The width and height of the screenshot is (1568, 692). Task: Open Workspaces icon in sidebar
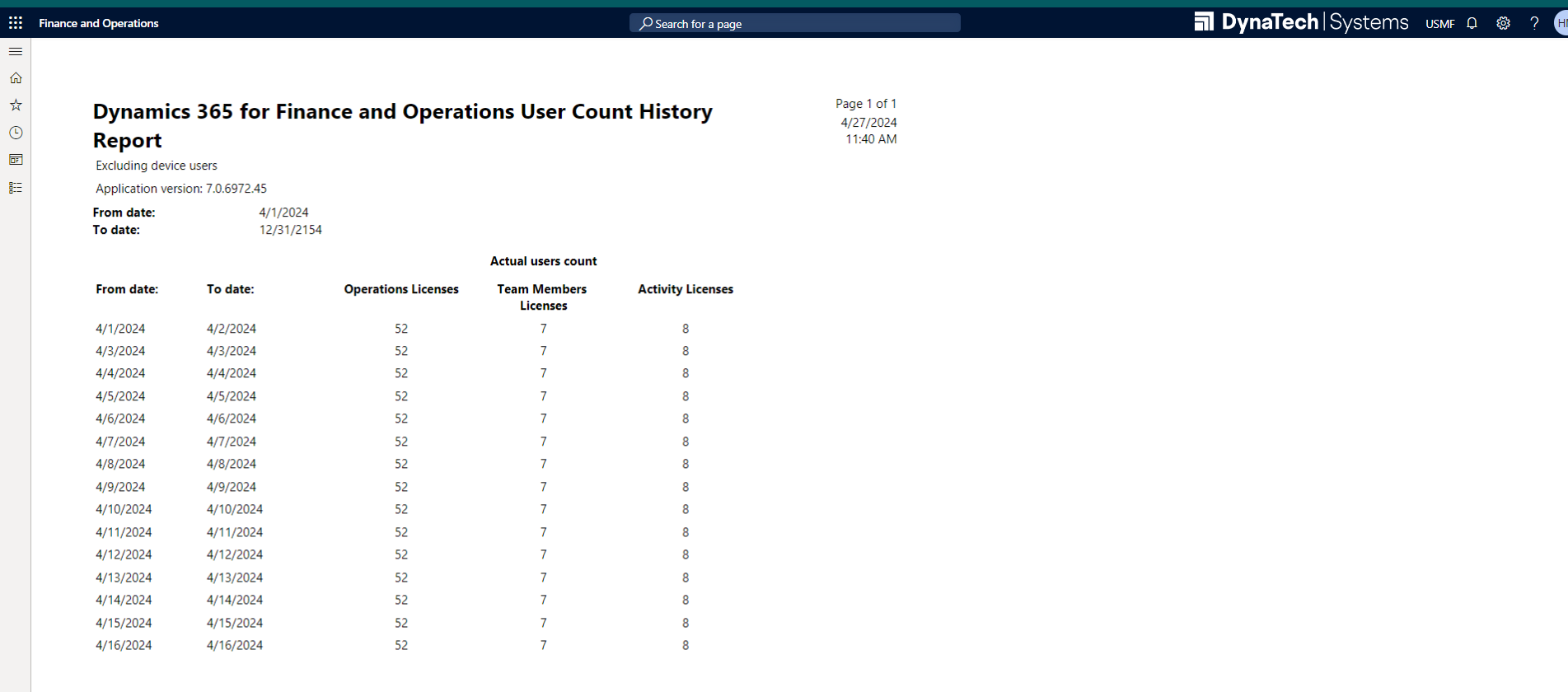click(16, 160)
